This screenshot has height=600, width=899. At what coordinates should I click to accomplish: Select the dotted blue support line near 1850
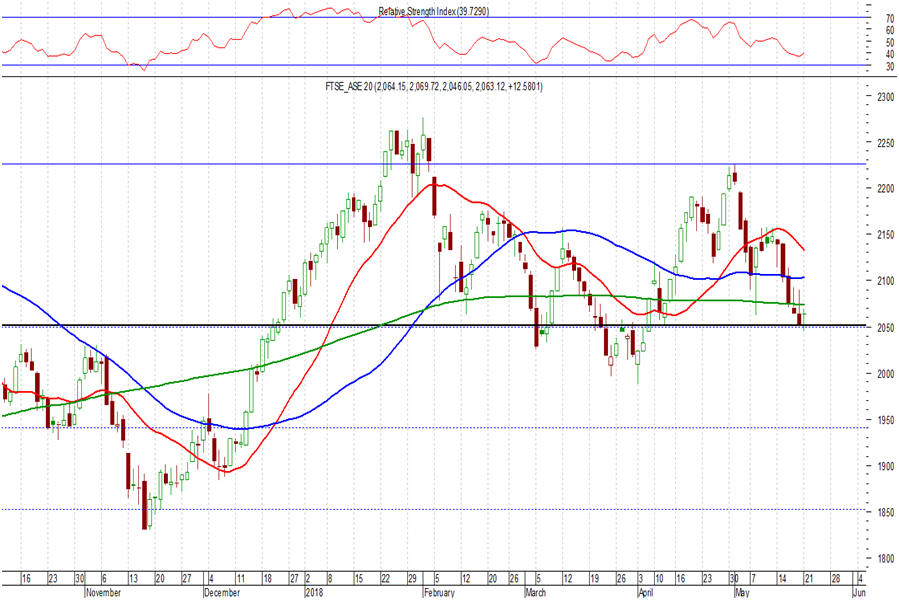click(433, 509)
